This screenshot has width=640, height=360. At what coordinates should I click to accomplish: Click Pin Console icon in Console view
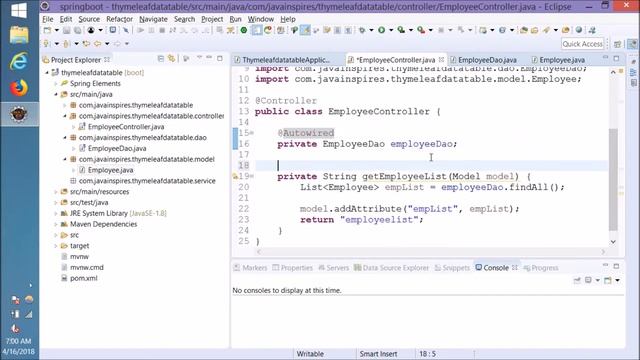click(577, 280)
